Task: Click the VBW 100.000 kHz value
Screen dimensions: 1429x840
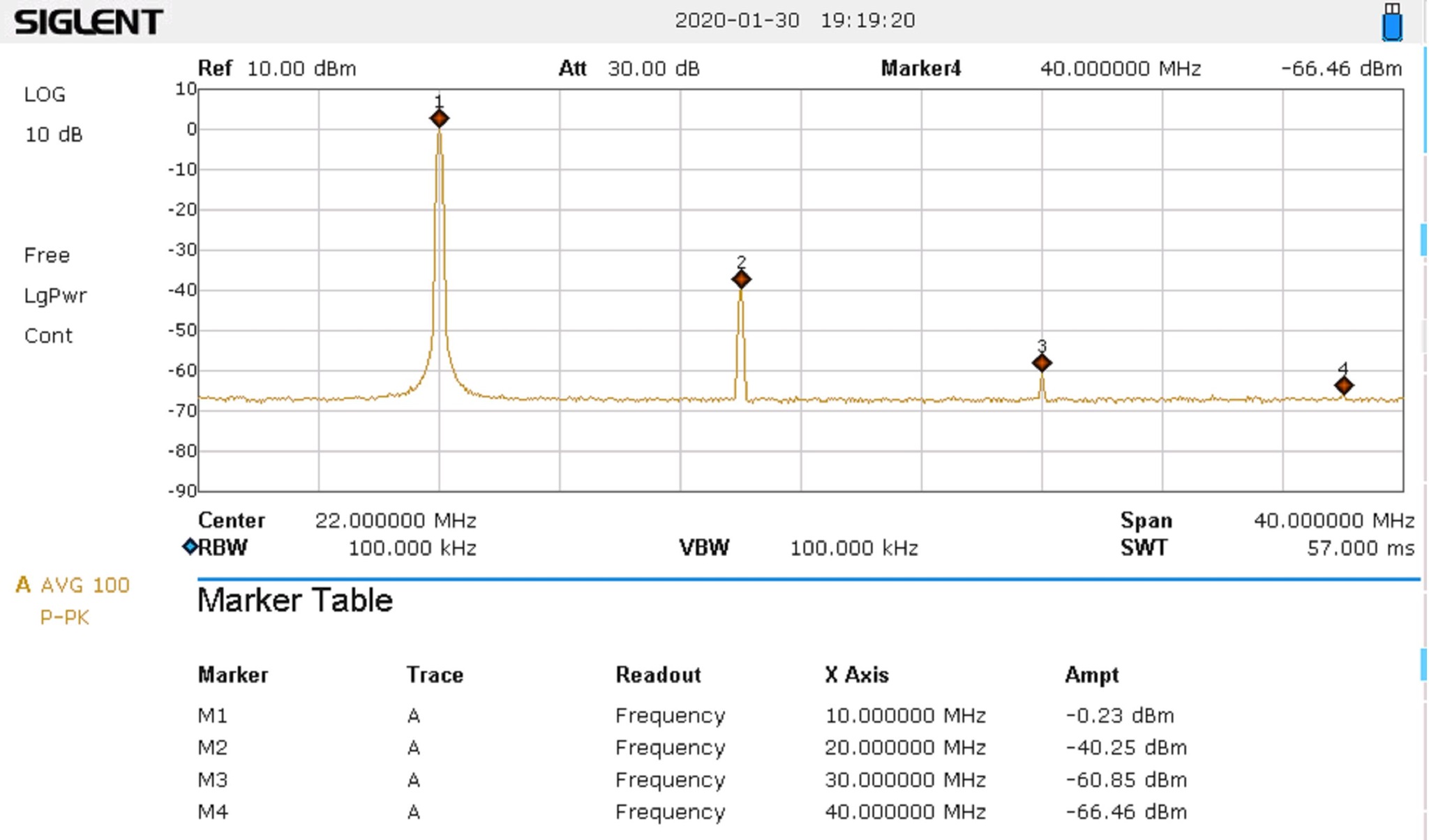Action: pos(854,548)
